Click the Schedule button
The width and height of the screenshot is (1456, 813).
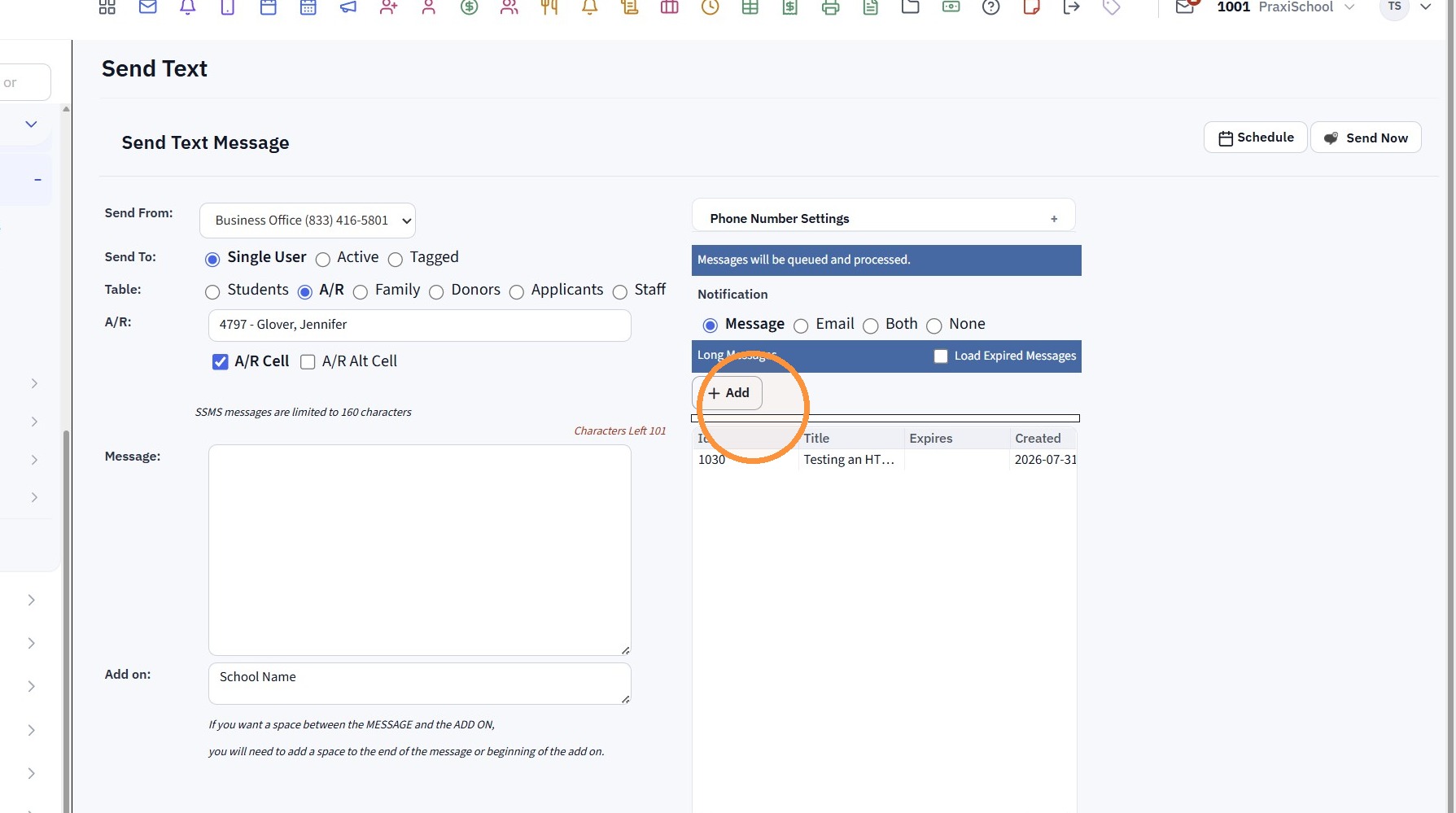click(1256, 138)
